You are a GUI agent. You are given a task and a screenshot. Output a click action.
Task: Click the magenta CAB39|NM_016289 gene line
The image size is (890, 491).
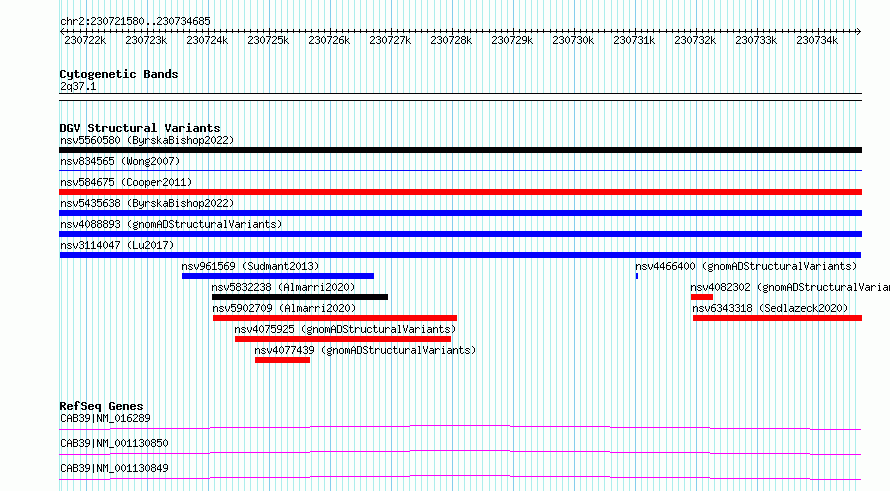pyautogui.click(x=460, y=427)
